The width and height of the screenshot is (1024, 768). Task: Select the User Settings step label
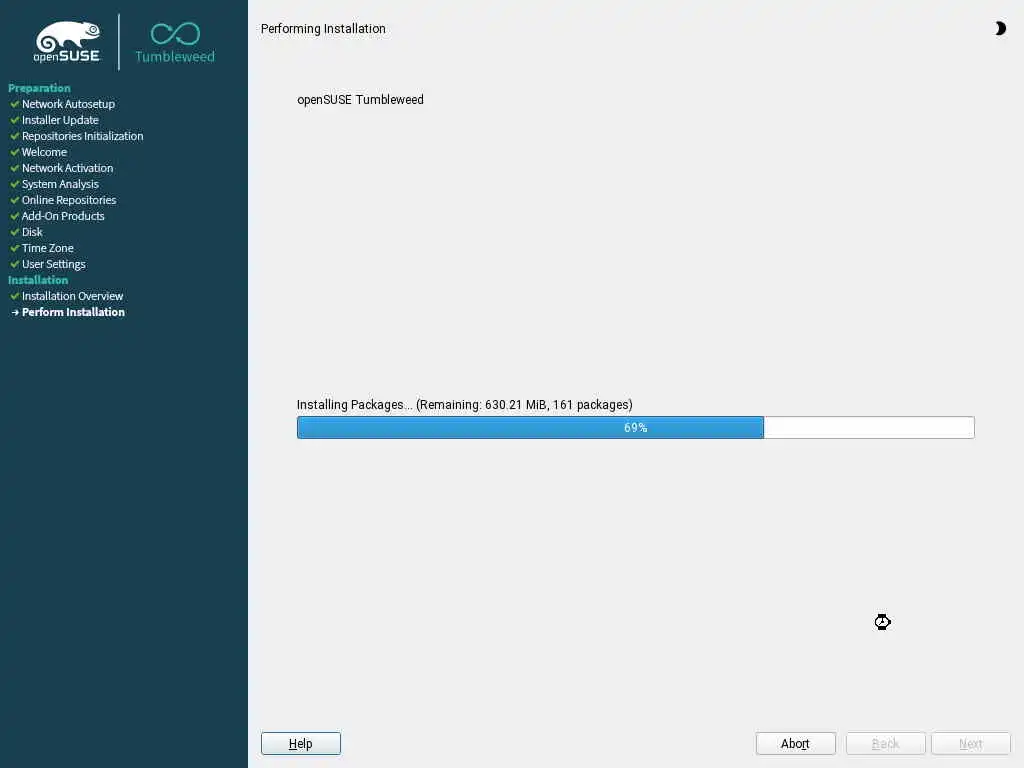click(x=54, y=264)
